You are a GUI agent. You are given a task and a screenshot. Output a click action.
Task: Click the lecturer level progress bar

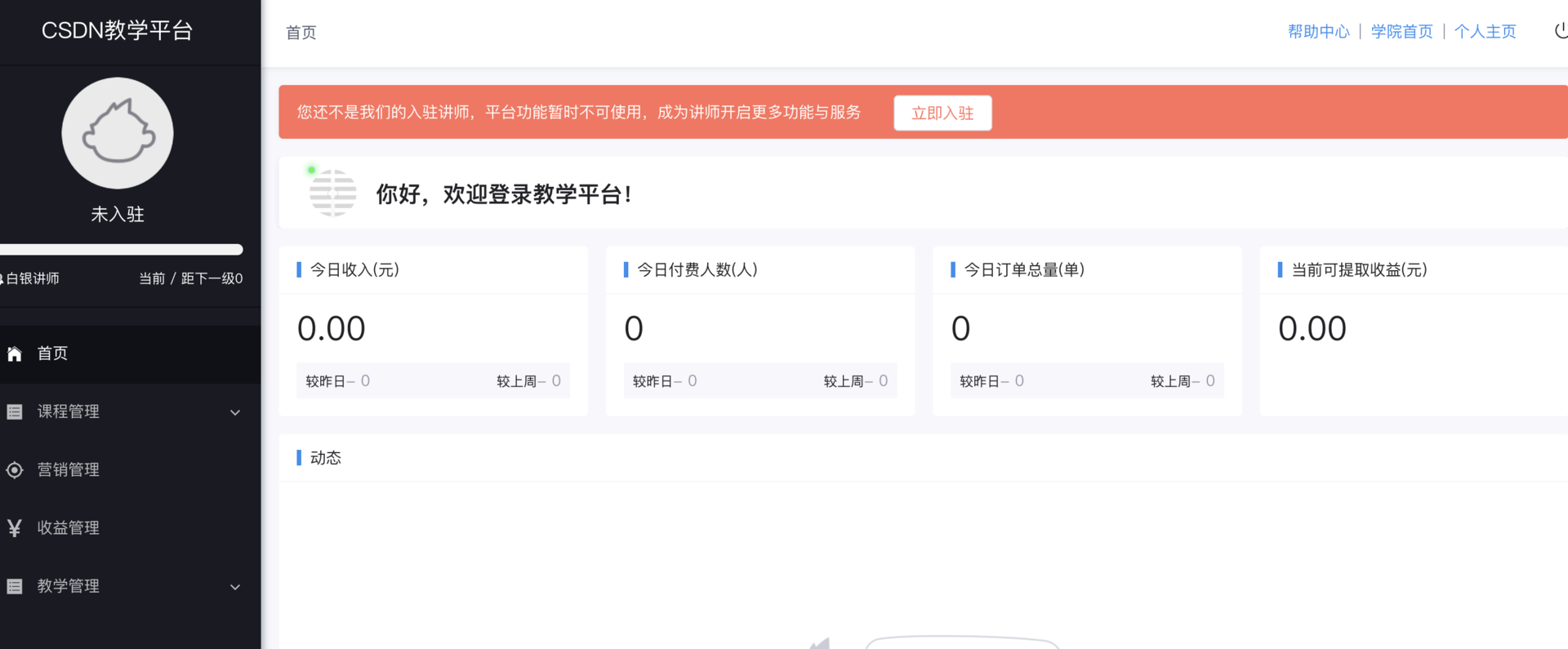[x=122, y=250]
